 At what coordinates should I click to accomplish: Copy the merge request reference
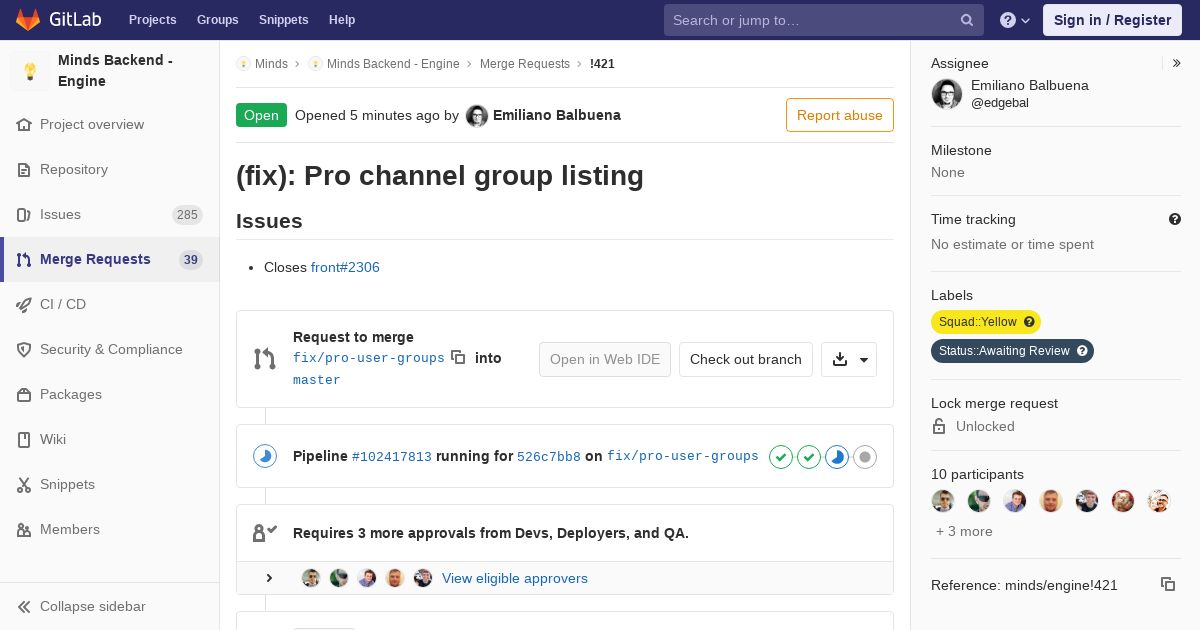[1167, 584]
